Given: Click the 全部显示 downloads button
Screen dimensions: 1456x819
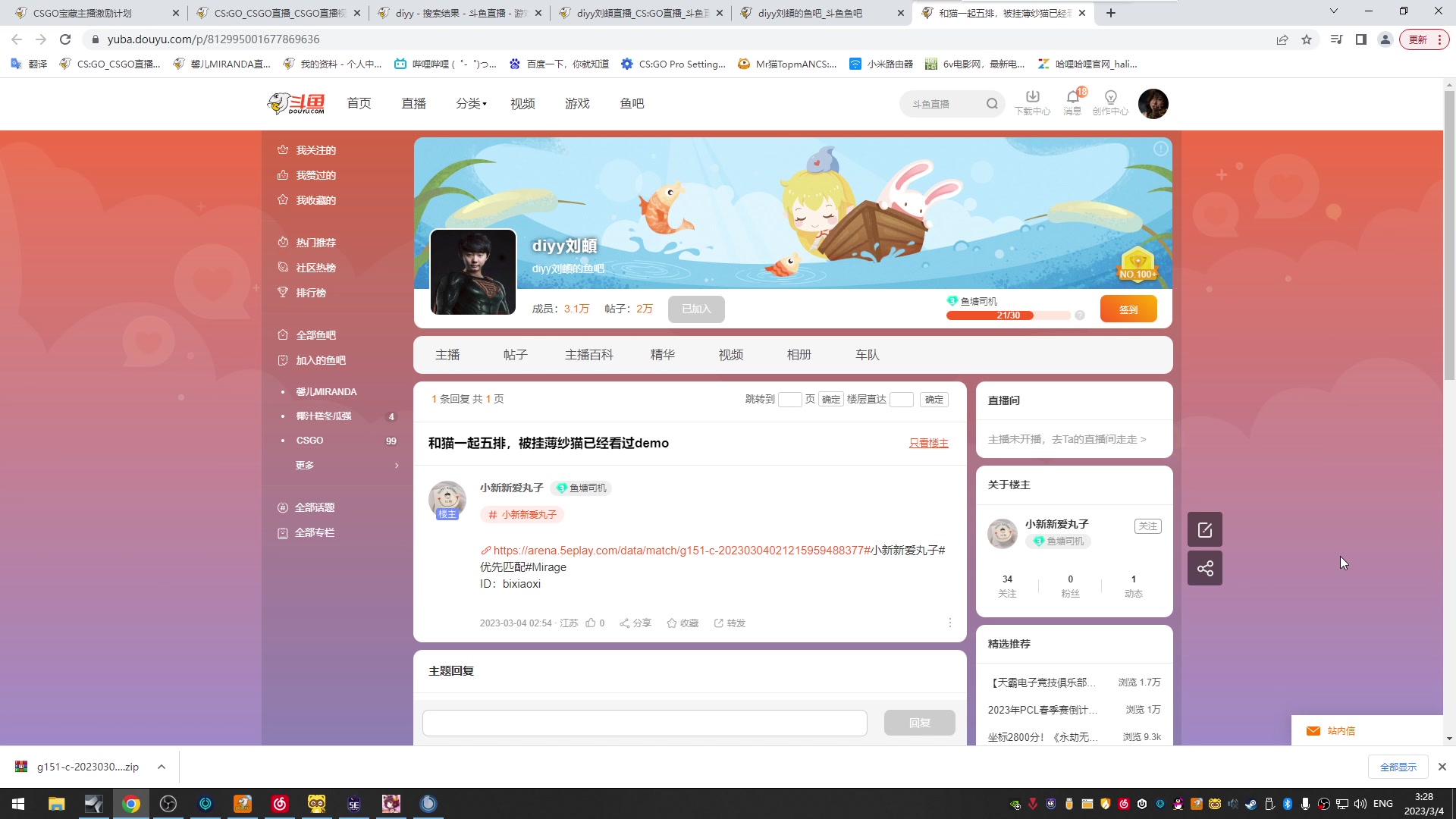Looking at the screenshot, I should point(1398,767).
